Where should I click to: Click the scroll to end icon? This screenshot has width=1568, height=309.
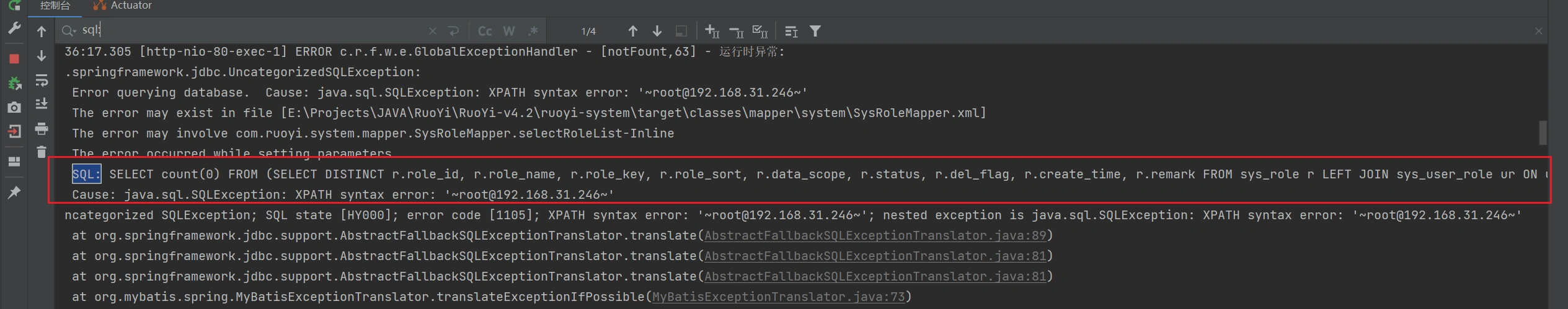42,104
